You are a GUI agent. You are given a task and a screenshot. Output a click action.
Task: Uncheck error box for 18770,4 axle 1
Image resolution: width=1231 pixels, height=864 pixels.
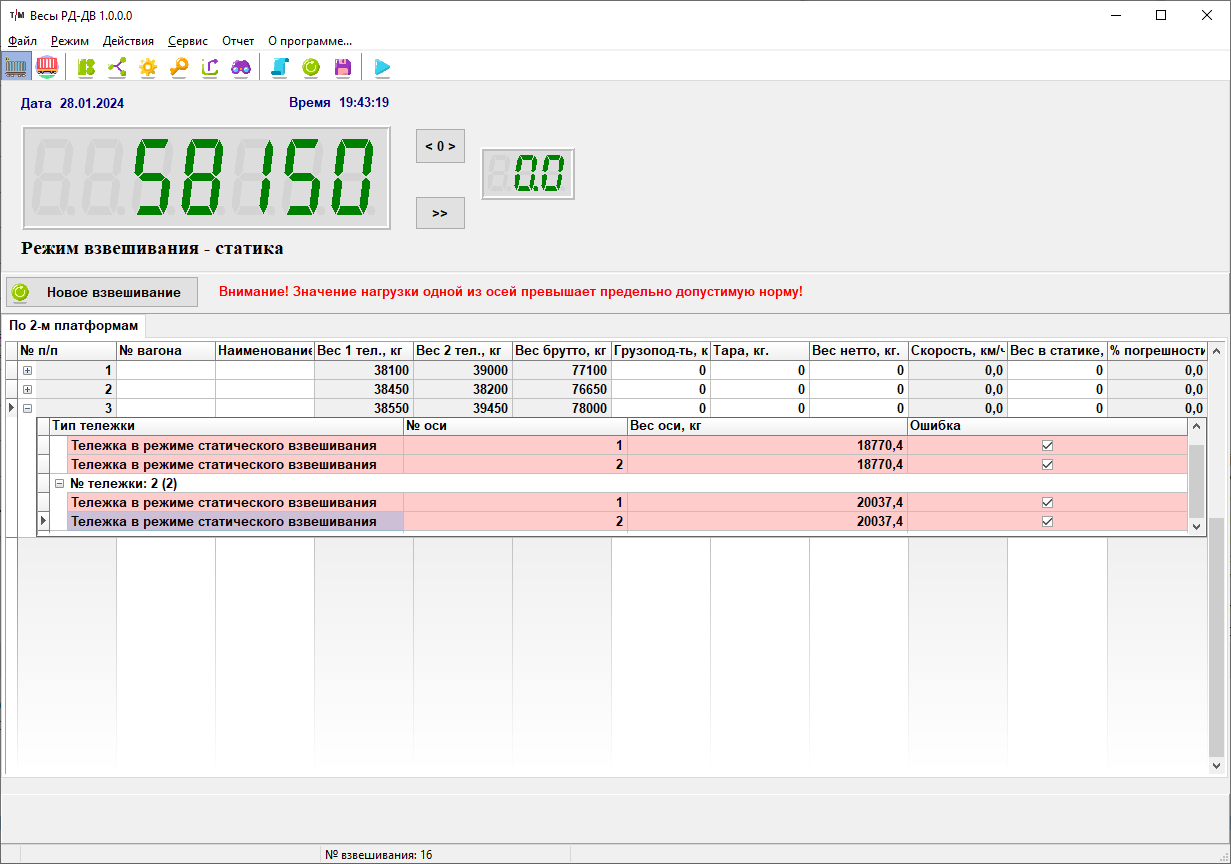[1047, 446]
